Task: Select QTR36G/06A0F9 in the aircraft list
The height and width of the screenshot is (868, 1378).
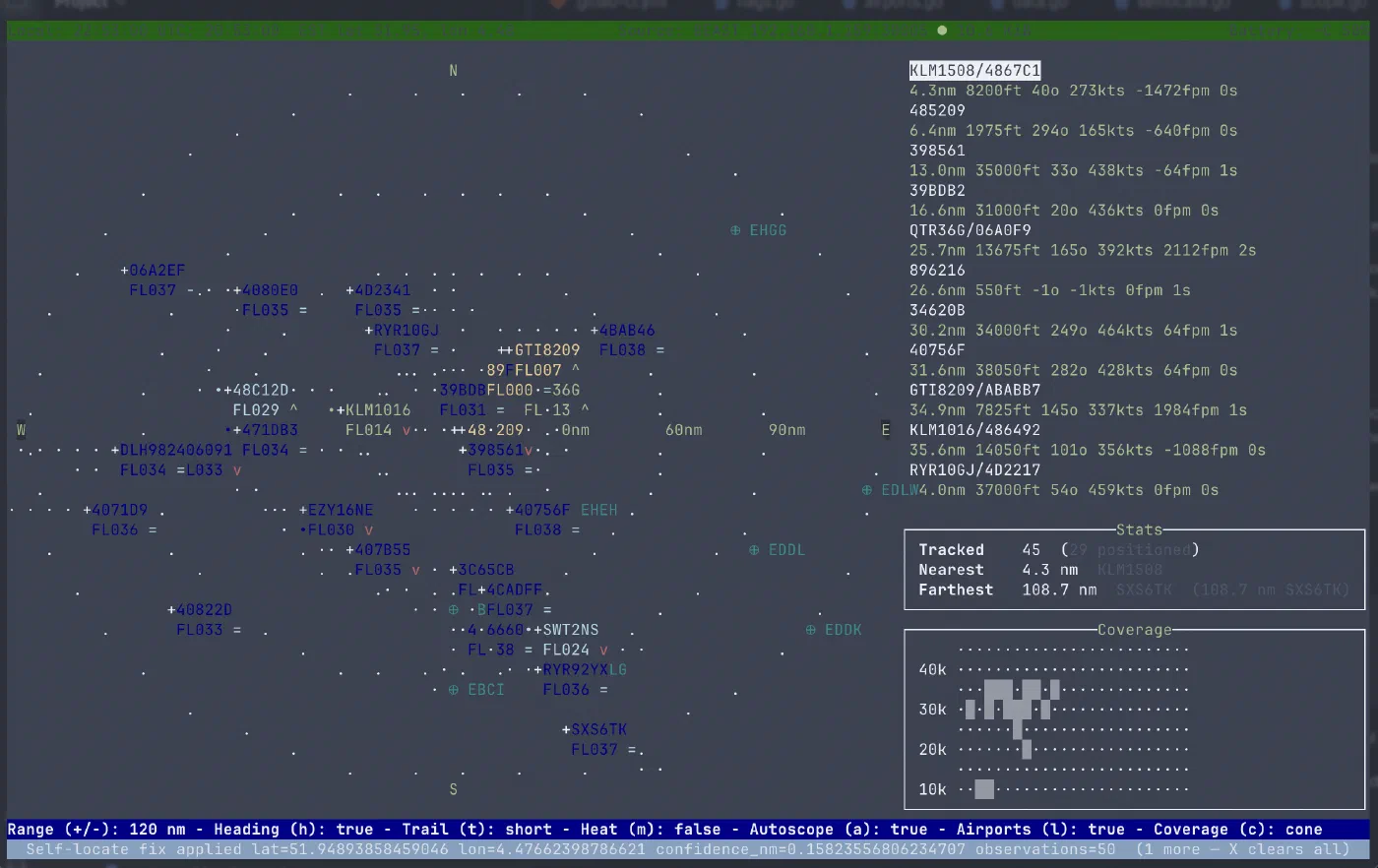Action: (970, 230)
